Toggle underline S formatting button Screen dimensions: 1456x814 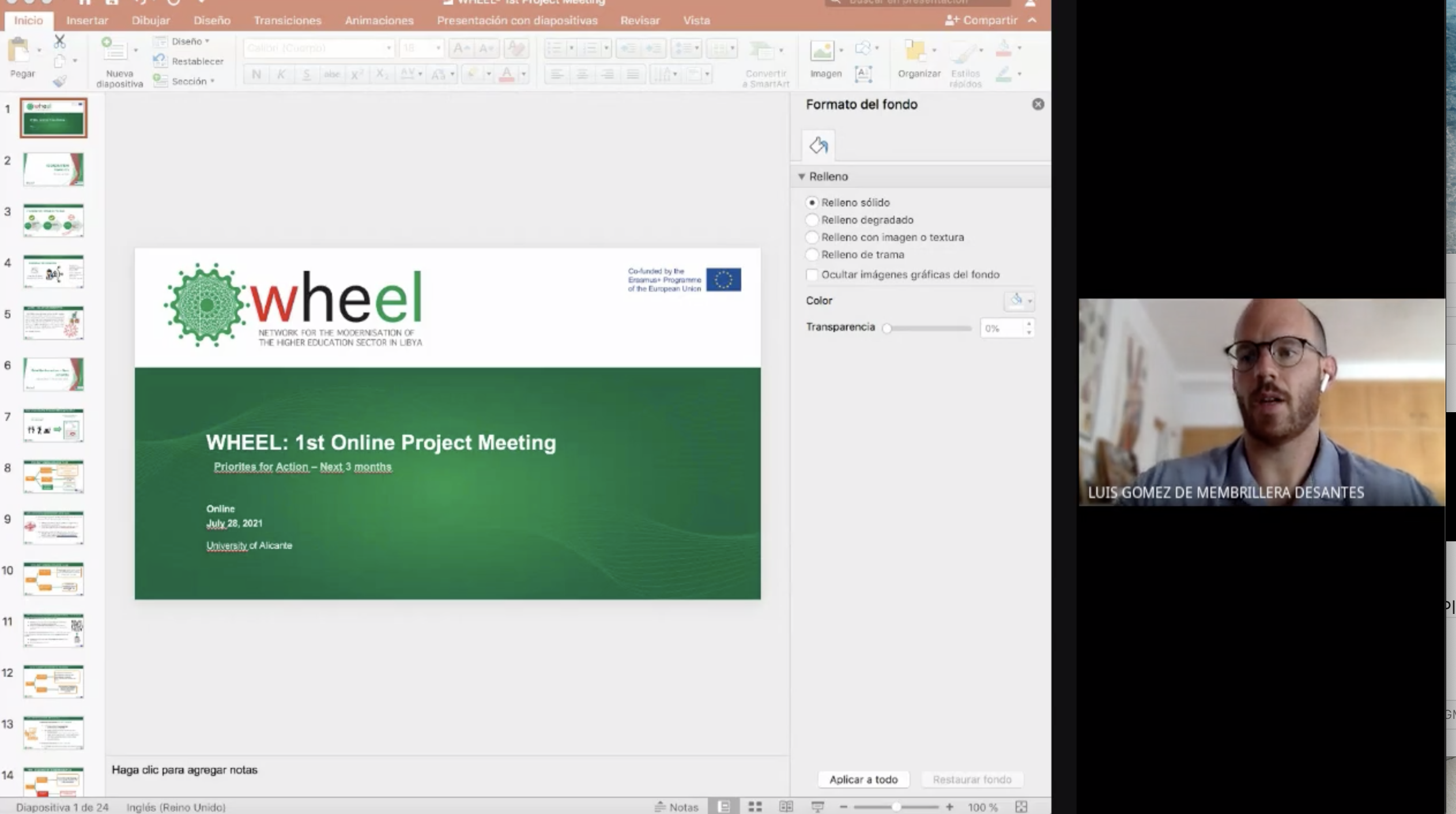(x=306, y=74)
